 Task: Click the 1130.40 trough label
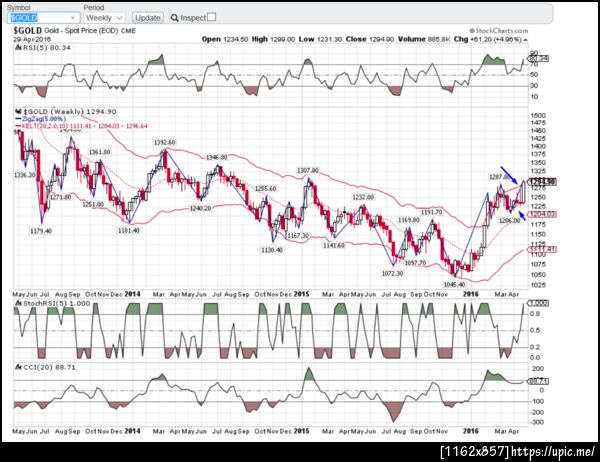click(272, 250)
